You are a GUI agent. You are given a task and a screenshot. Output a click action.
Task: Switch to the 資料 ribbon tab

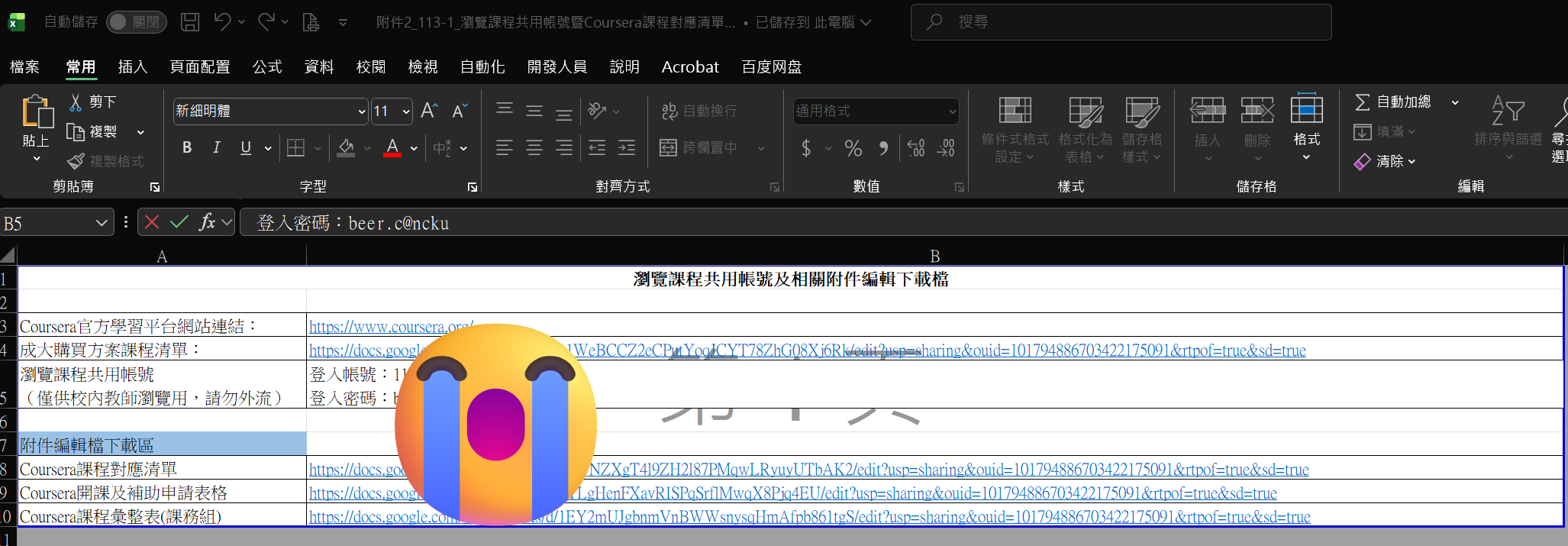point(319,67)
